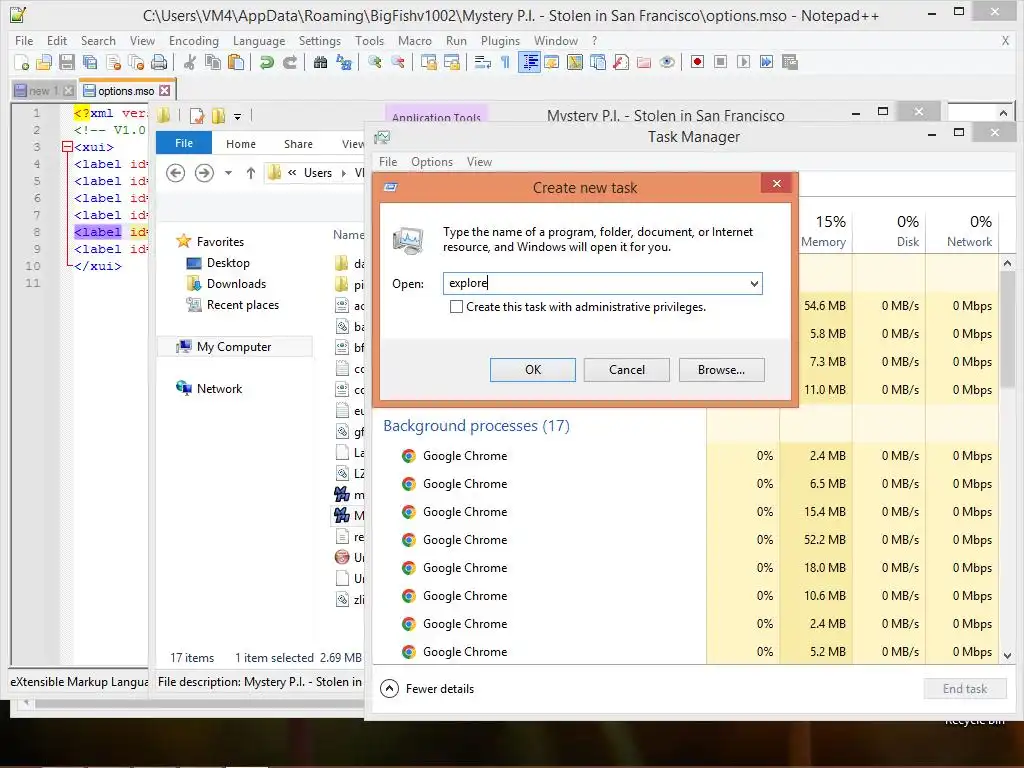Click the Save Recorded Macro icon
Viewport: 1024px width, 768px height.
pyautogui.click(x=790, y=62)
